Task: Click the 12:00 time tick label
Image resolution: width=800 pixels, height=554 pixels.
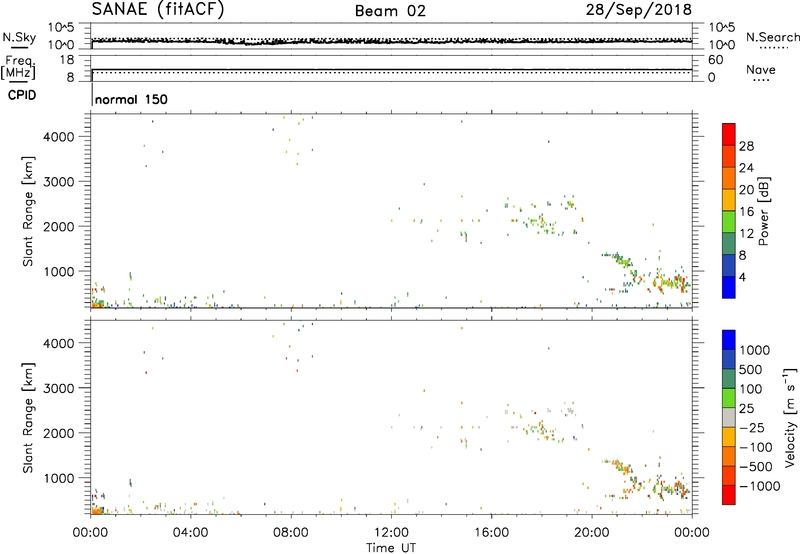Action: click(x=391, y=533)
